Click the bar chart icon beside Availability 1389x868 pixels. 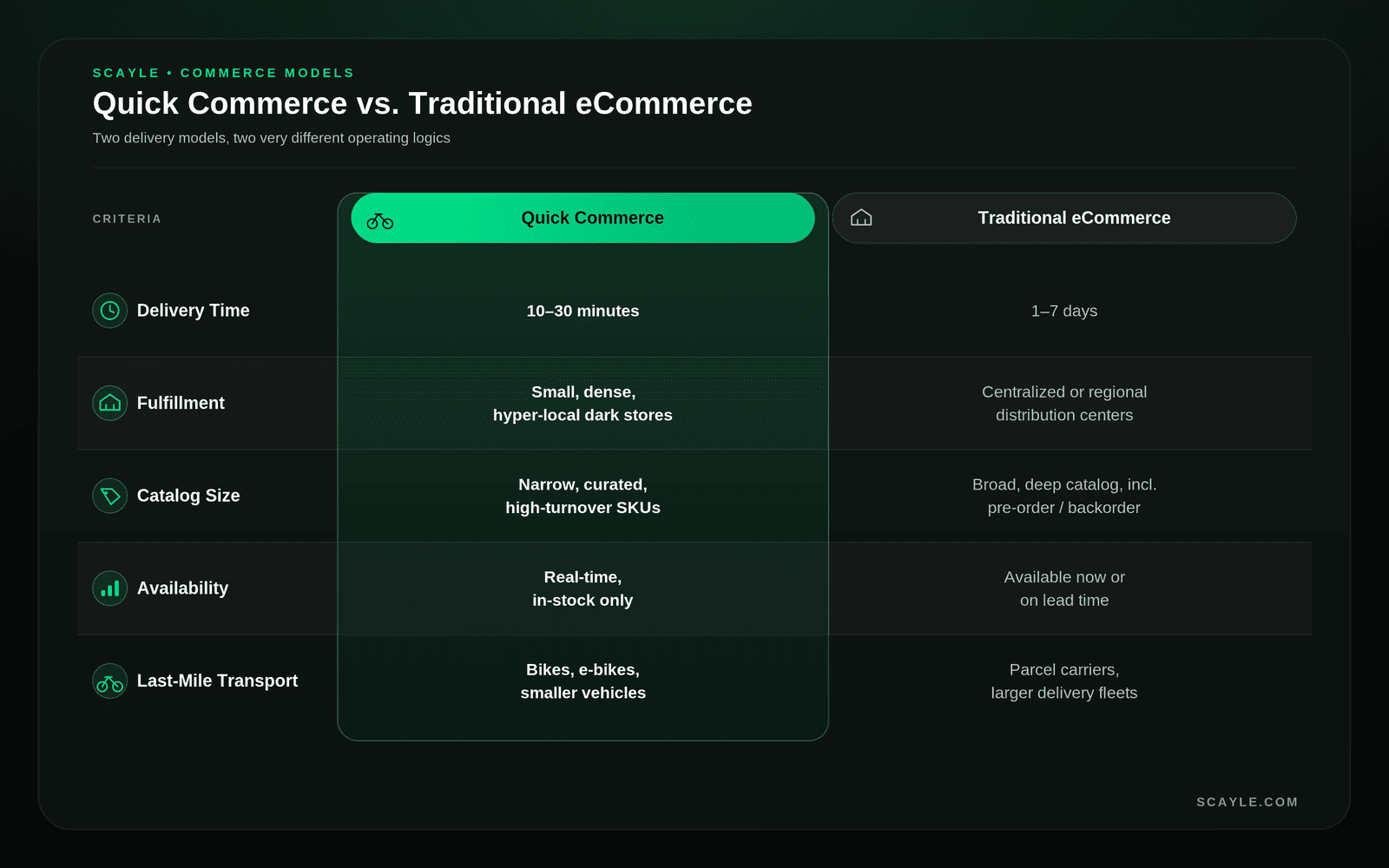click(x=110, y=589)
